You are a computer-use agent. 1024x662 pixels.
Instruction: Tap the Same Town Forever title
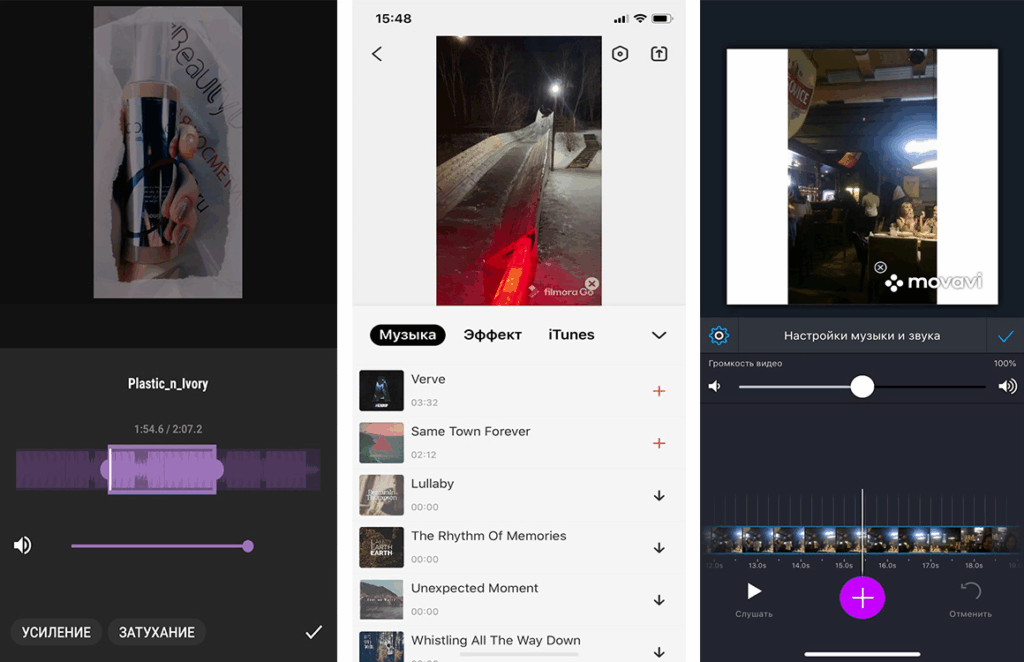coord(470,432)
